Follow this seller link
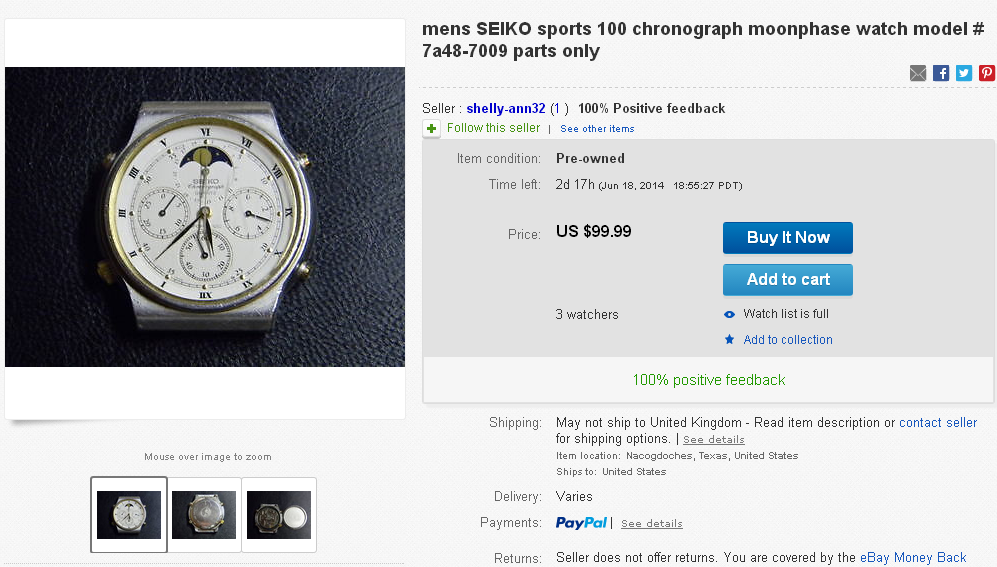Image resolution: width=997 pixels, height=567 pixels. tap(493, 128)
